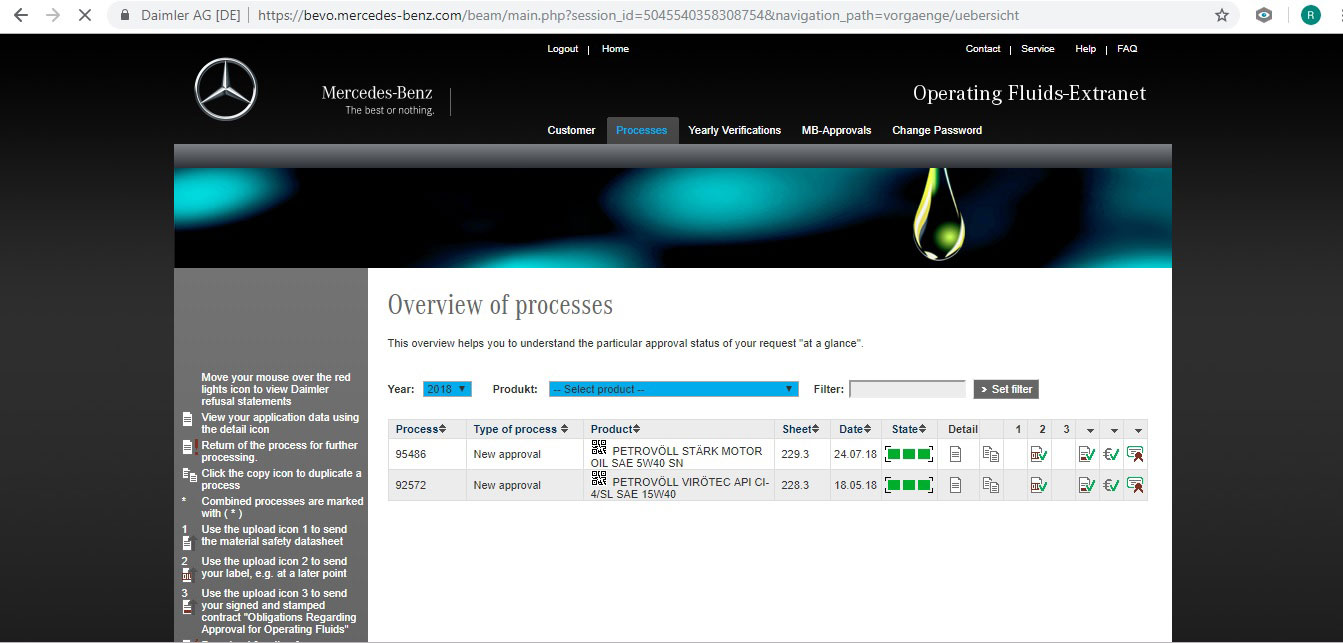Click sheet value 228.3
The height and width of the screenshot is (643, 1343).
(x=796, y=485)
